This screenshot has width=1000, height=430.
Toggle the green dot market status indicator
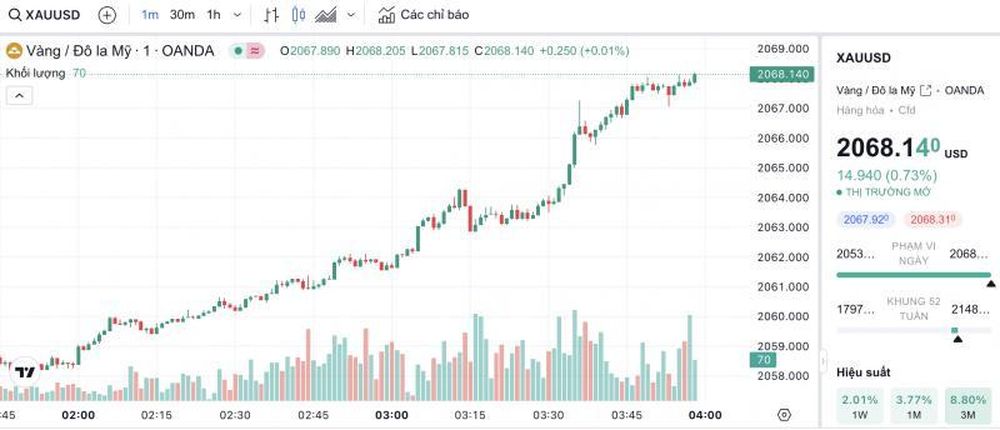[x=238, y=51]
